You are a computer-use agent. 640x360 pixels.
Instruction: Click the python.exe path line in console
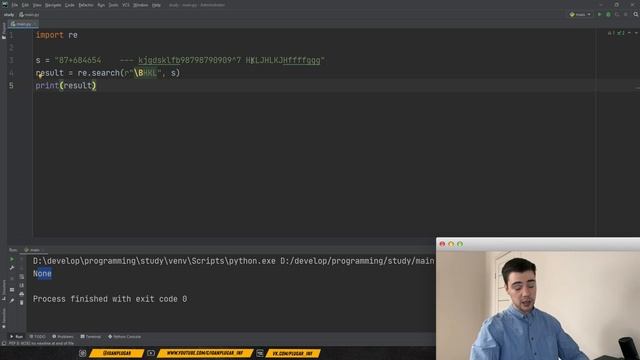234,261
